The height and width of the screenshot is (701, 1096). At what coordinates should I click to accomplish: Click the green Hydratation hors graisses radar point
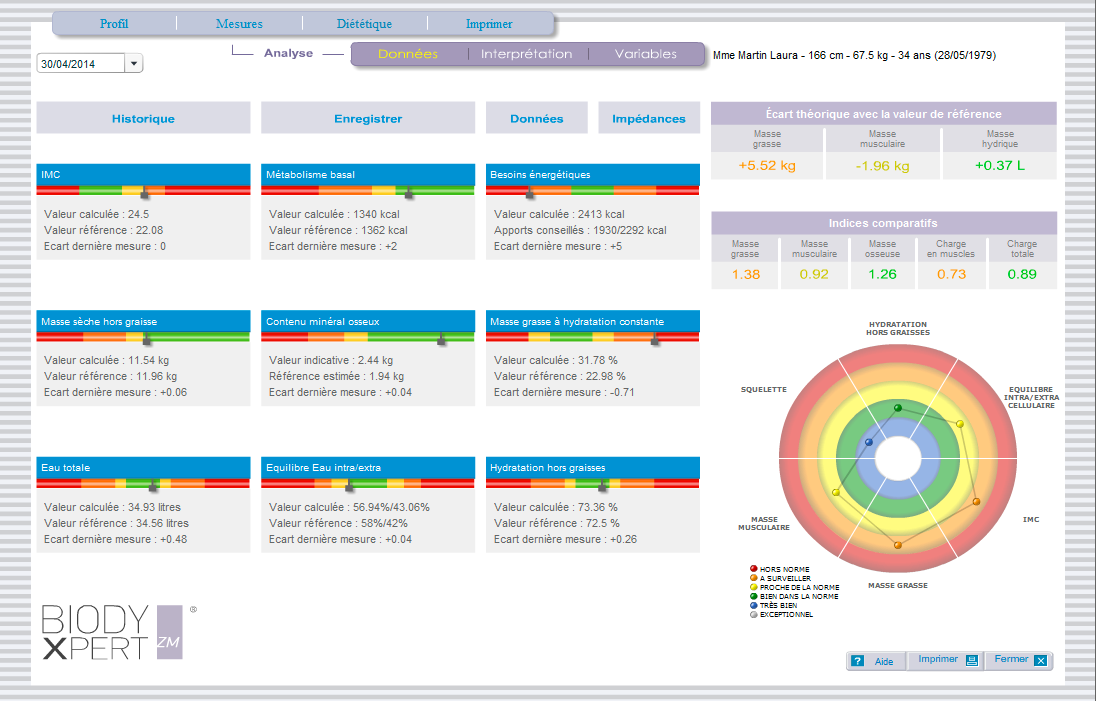click(897, 408)
